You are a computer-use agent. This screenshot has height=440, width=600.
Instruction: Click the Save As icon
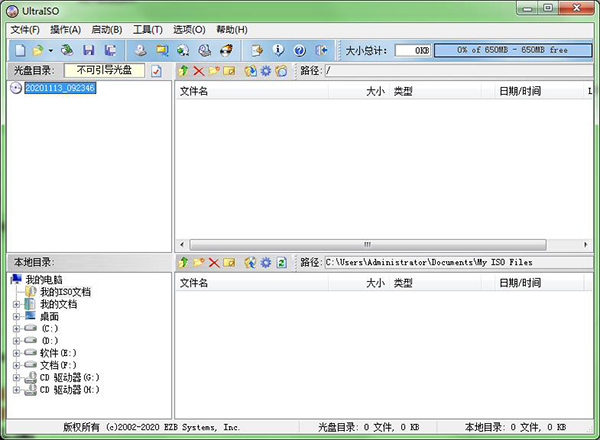[111, 50]
